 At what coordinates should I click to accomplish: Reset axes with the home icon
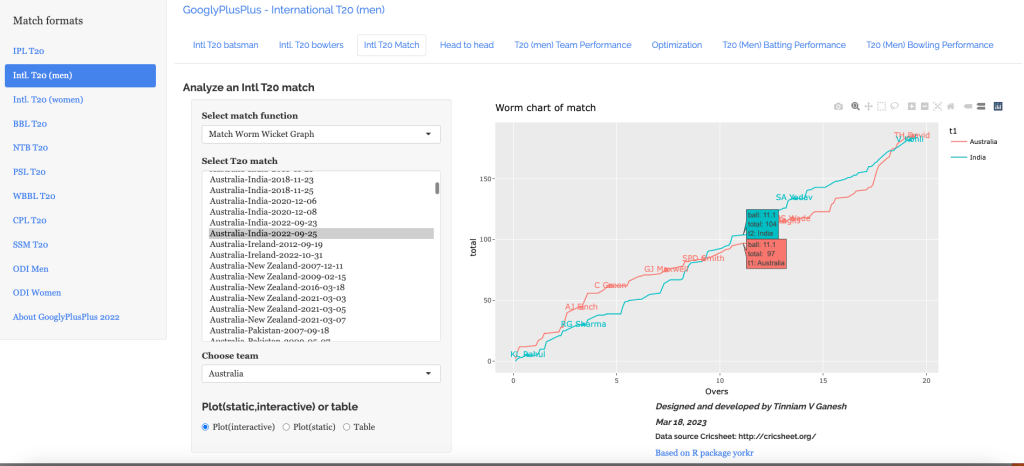(x=951, y=106)
